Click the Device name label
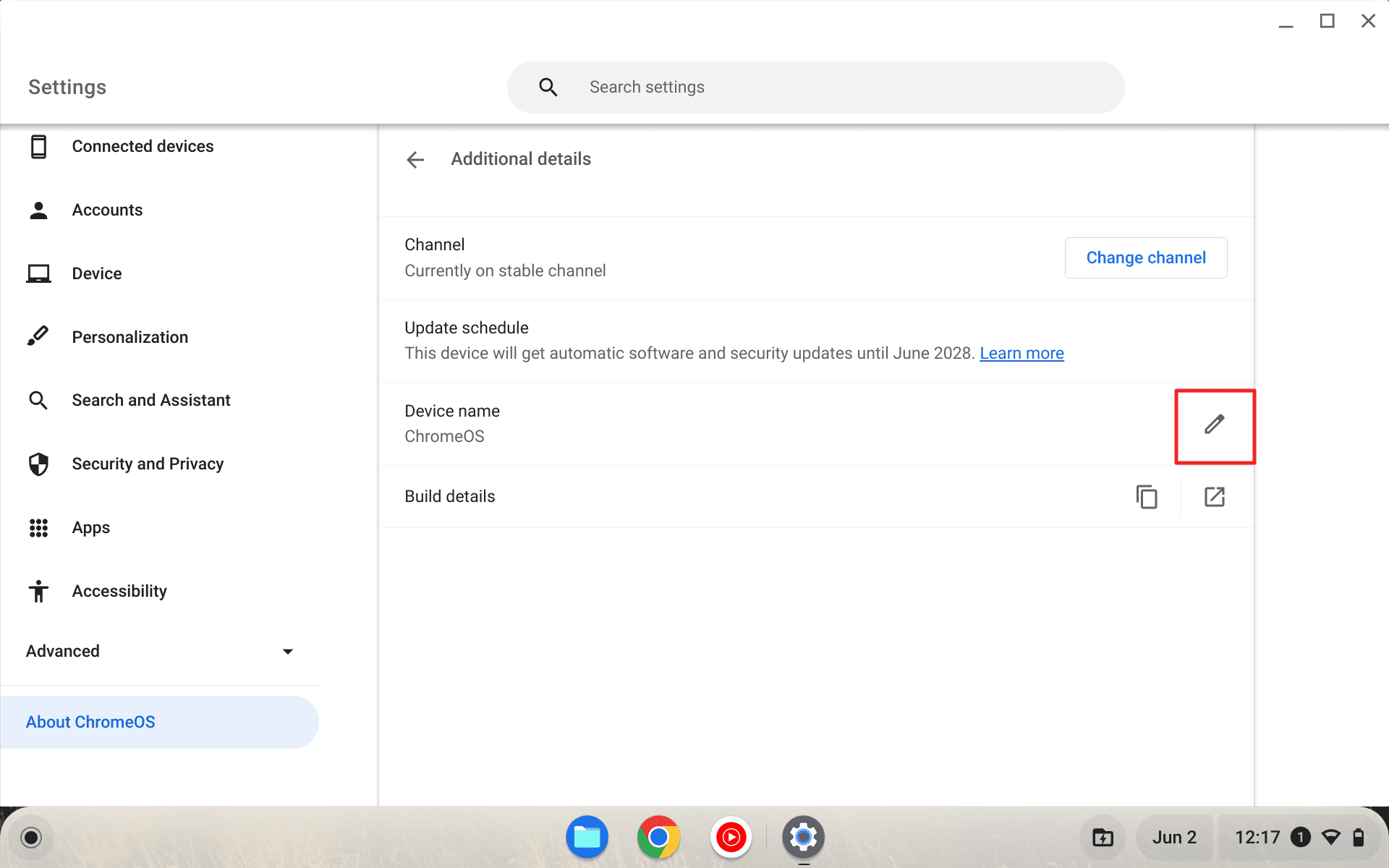Screen dimensions: 1389x868 pos(452,411)
